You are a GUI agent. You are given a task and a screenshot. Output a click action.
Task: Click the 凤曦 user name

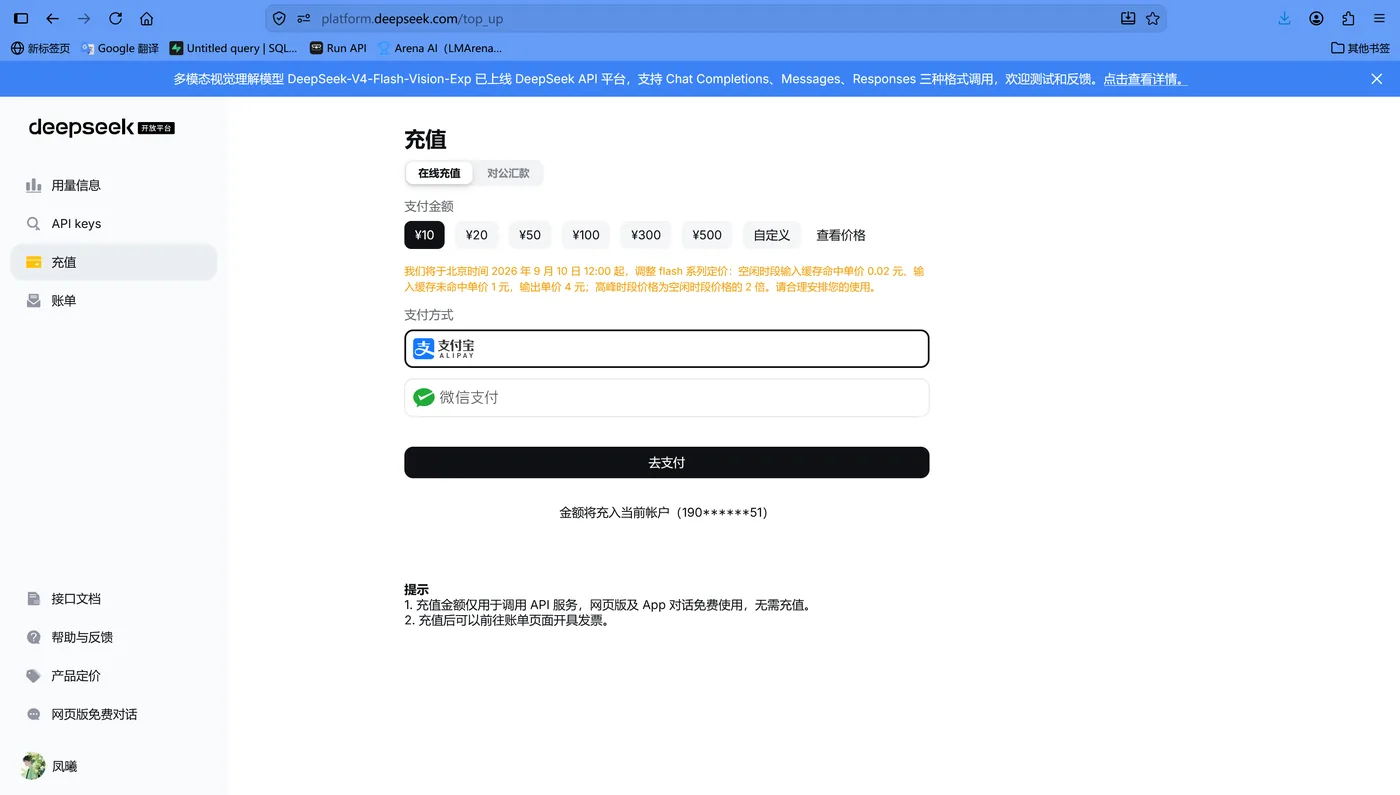64,767
